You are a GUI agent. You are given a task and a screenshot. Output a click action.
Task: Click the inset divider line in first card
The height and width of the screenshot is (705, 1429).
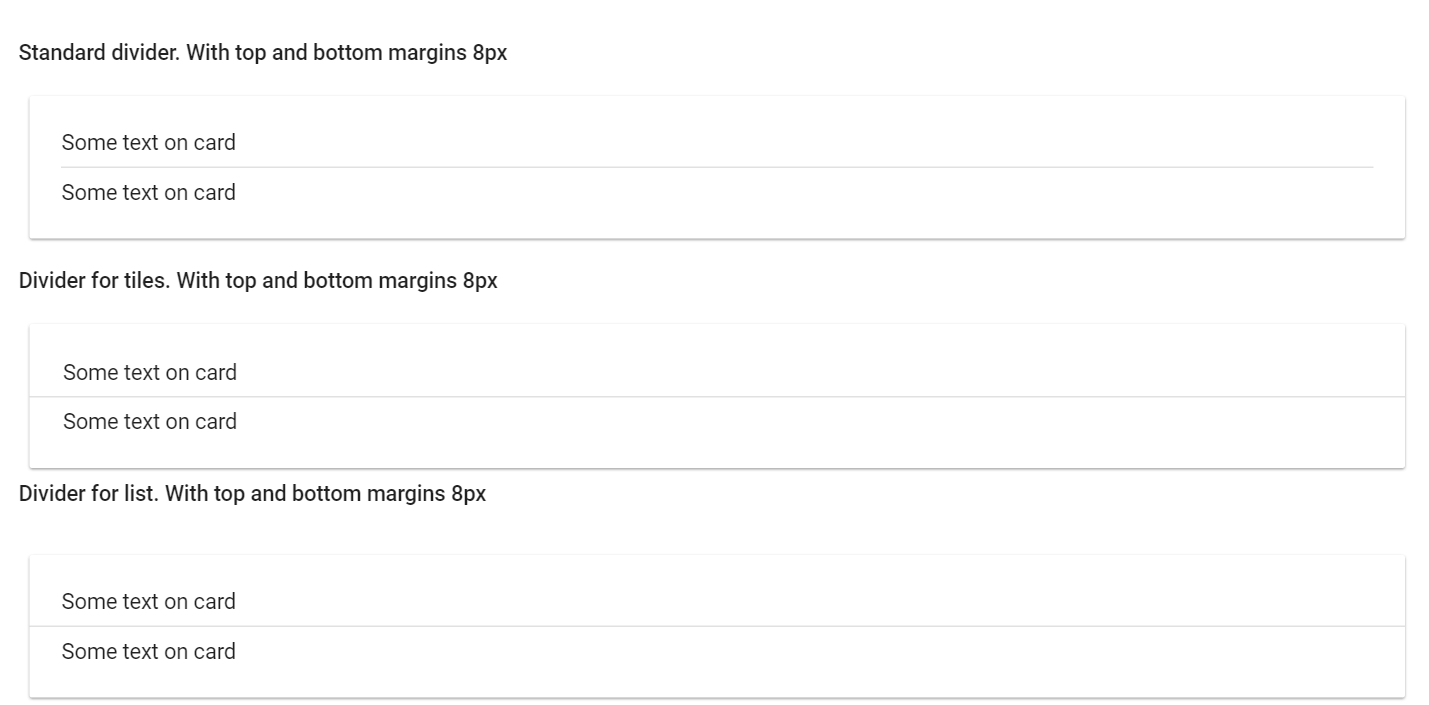pyautogui.click(x=717, y=167)
